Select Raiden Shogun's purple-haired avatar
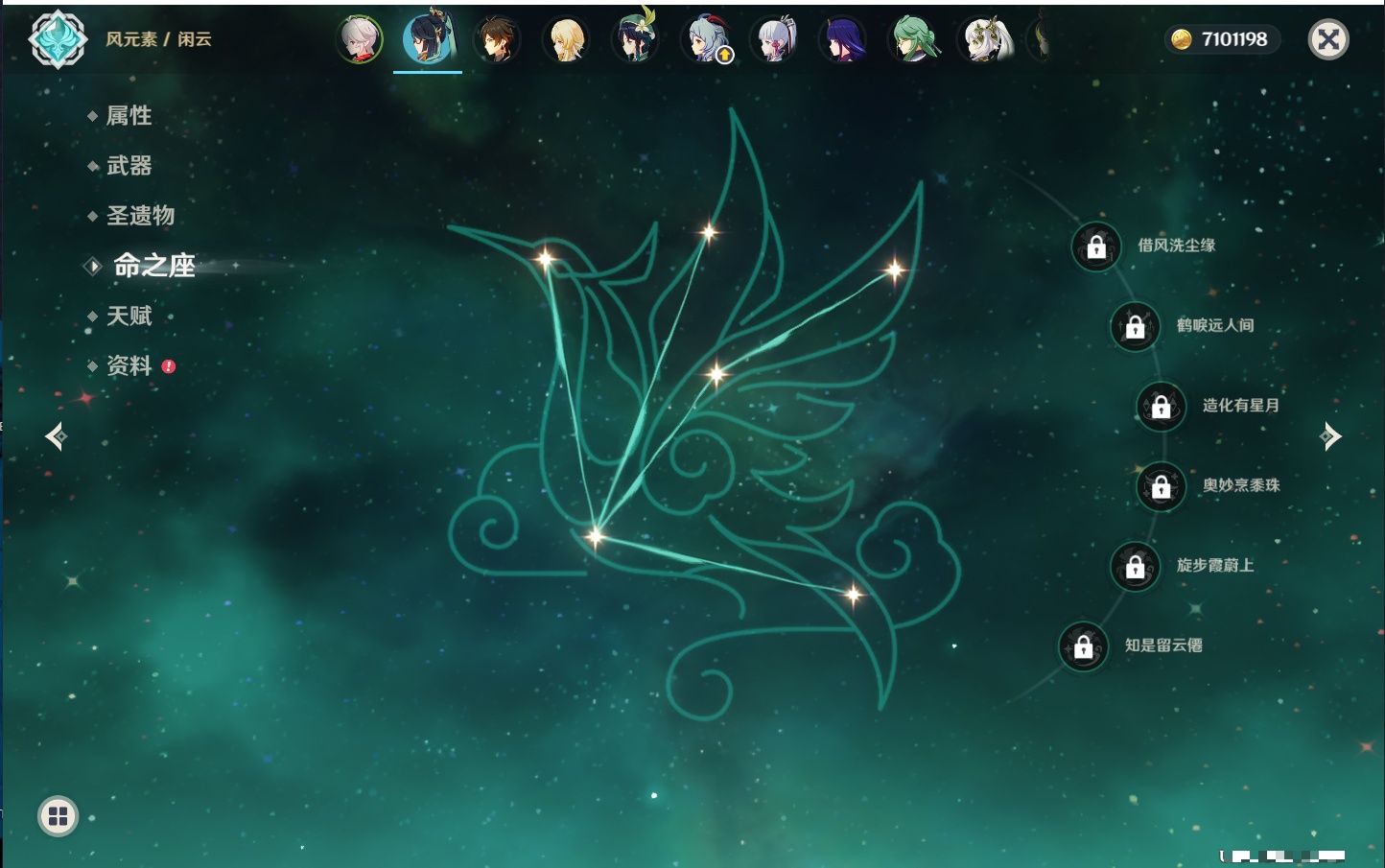Screen dimensions: 1385x868 (844, 40)
